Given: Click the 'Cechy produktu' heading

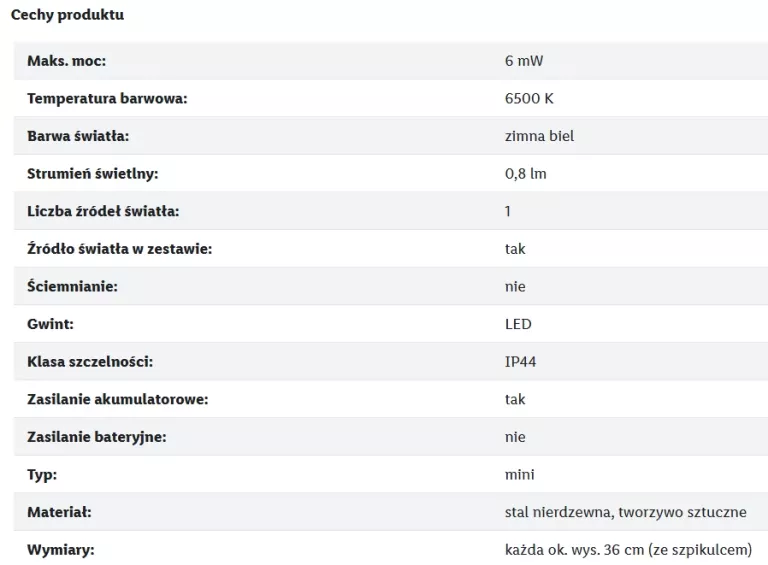Looking at the screenshot, I should click(67, 15).
